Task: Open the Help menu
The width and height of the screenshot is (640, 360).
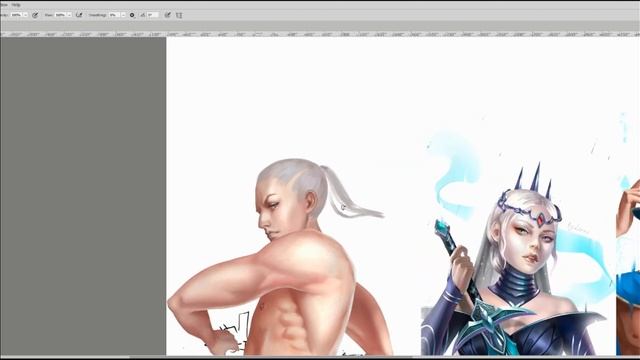Action: click(16, 5)
